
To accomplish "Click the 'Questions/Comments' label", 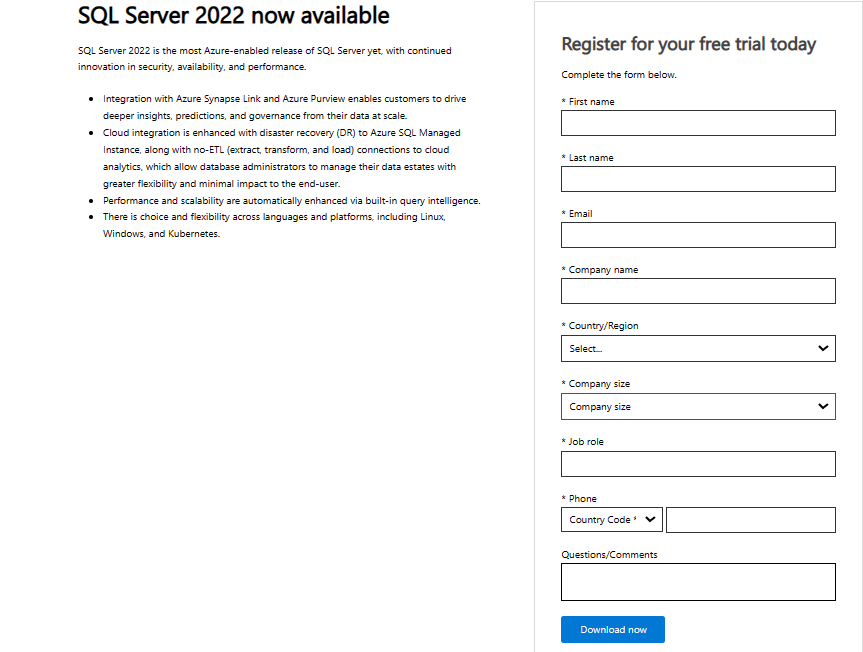I will point(609,555).
